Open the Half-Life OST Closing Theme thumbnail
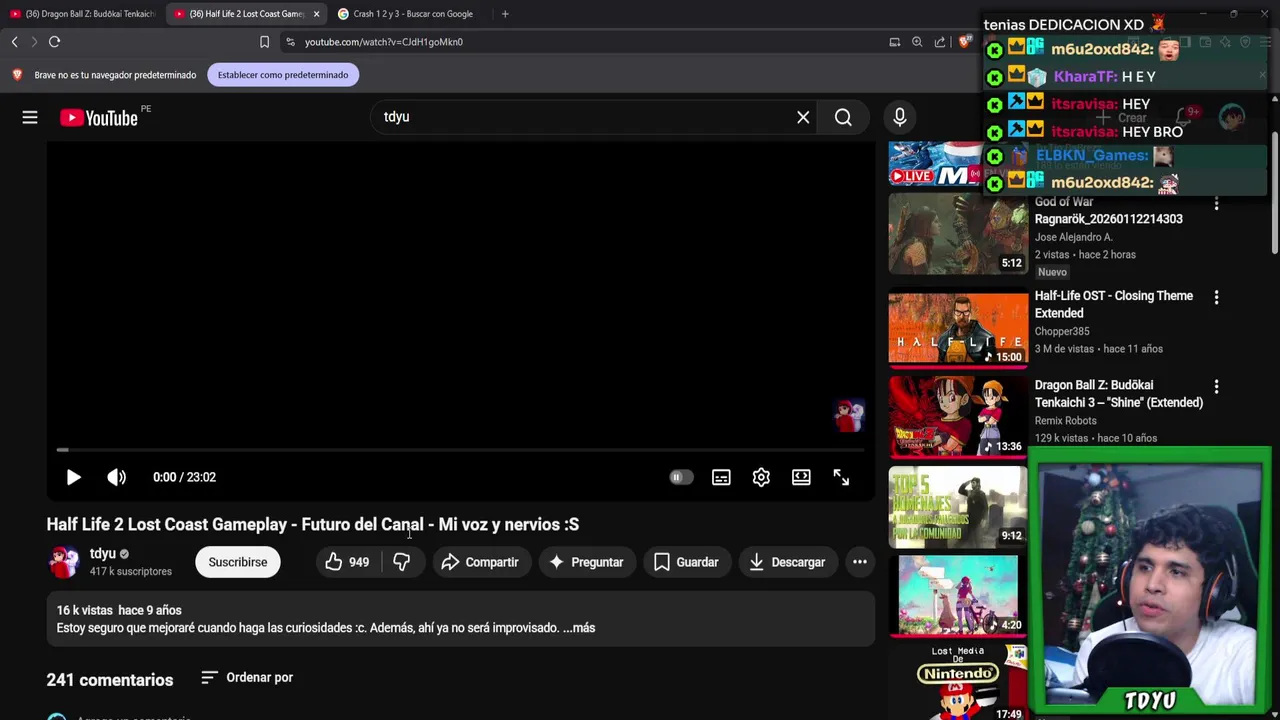 click(x=958, y=329)
